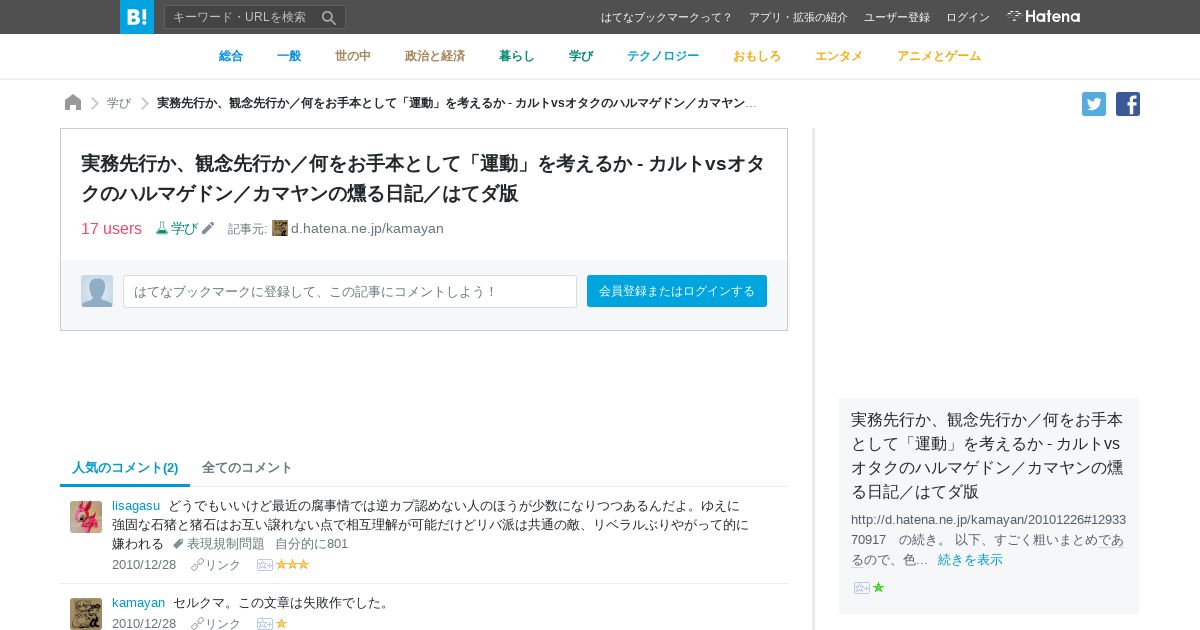Click the d.hatena.ne.jp/kamayan site favicon
Viewport: 1200px width, 630px height.
tap(280, 228)
